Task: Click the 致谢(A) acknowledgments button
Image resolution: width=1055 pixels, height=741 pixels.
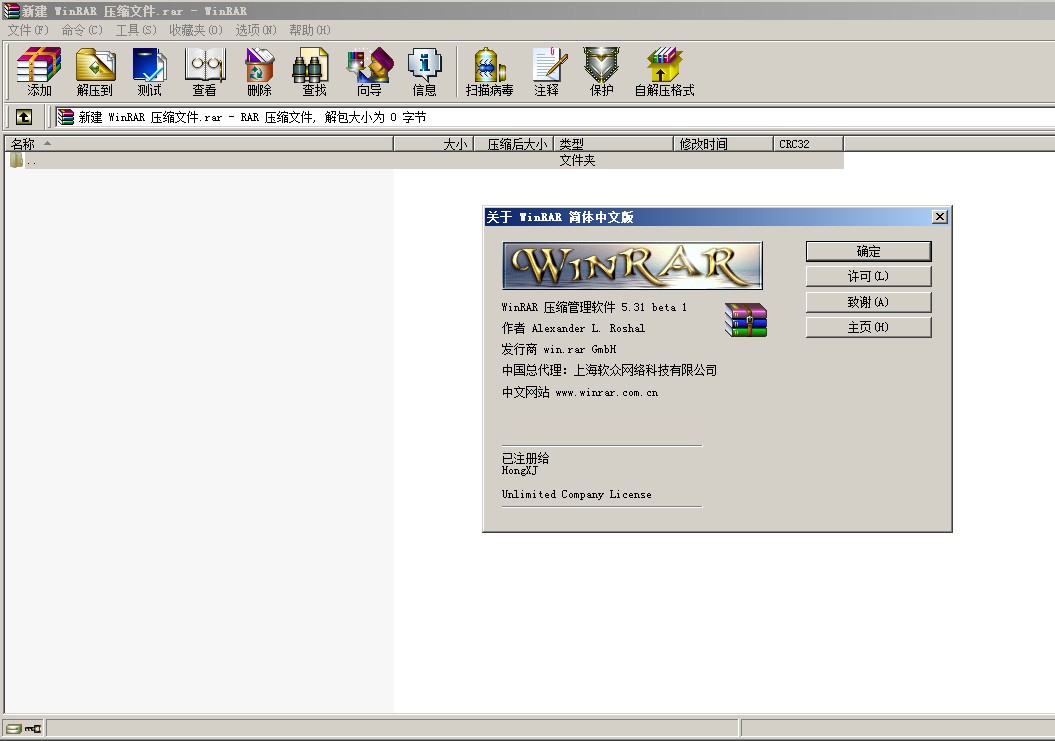Action: 869,302
